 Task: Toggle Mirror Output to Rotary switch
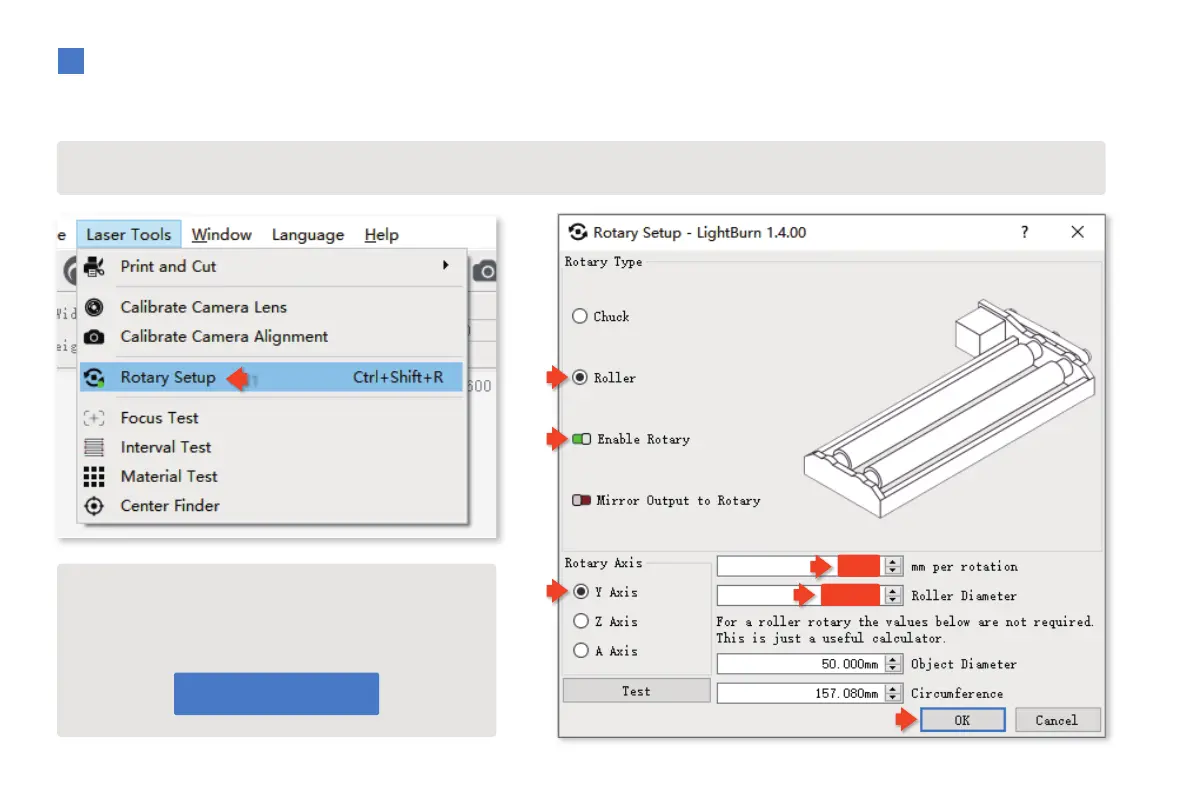[582, 500]
